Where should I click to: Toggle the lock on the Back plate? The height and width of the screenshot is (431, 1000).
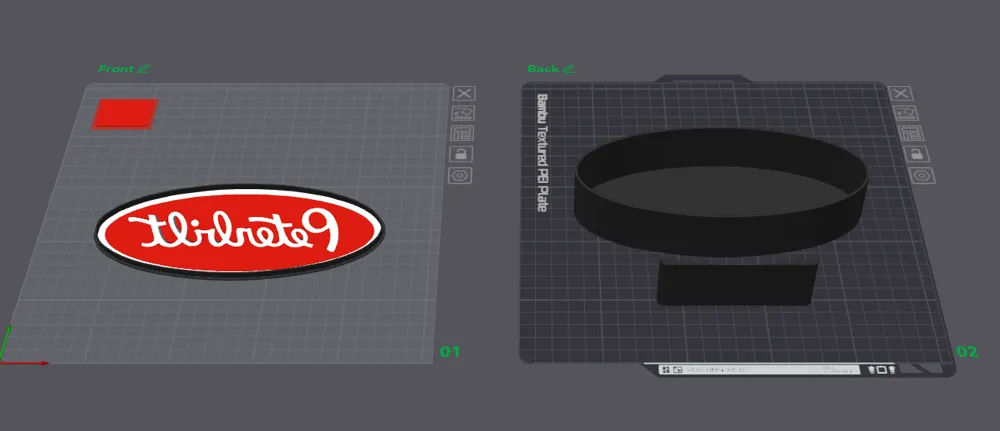point(917,154)
